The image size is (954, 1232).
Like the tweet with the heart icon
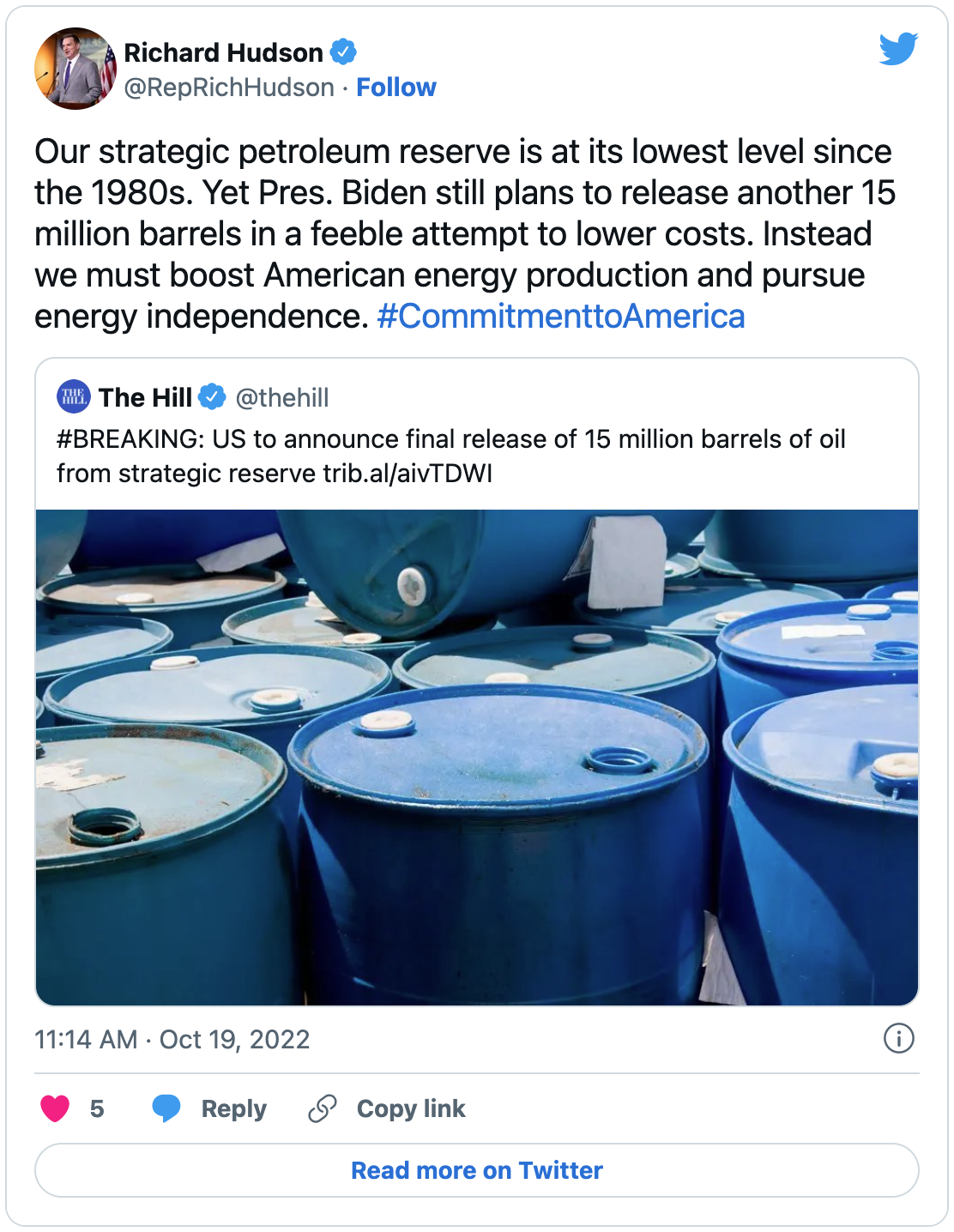55,1108
